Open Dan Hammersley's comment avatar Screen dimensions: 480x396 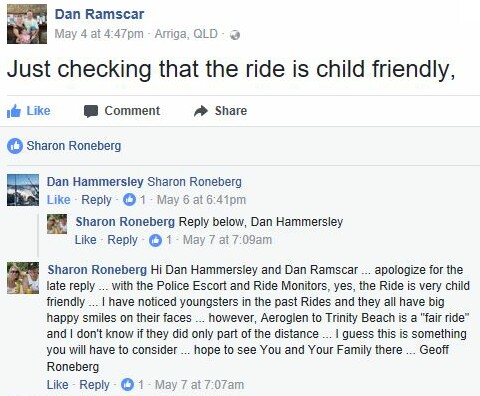23,190
